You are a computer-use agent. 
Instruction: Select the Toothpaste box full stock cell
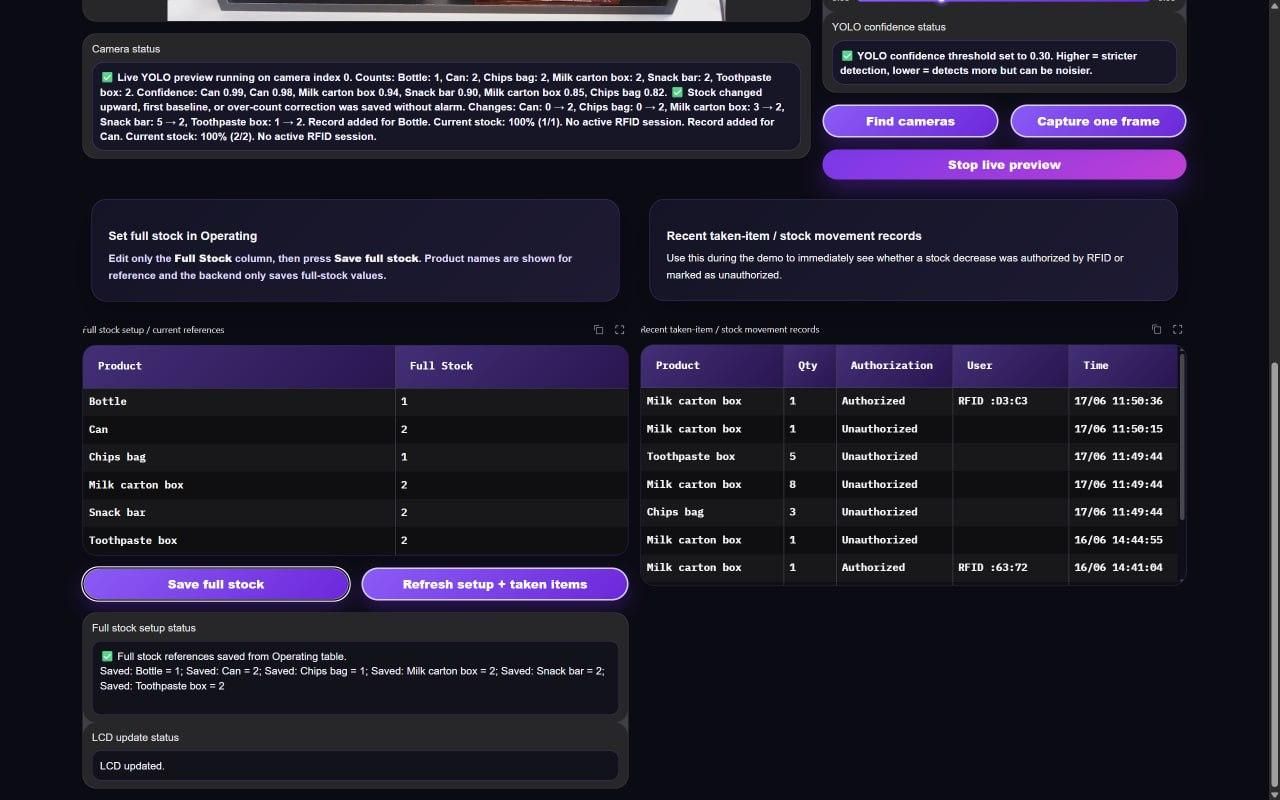tap(511, 540)
